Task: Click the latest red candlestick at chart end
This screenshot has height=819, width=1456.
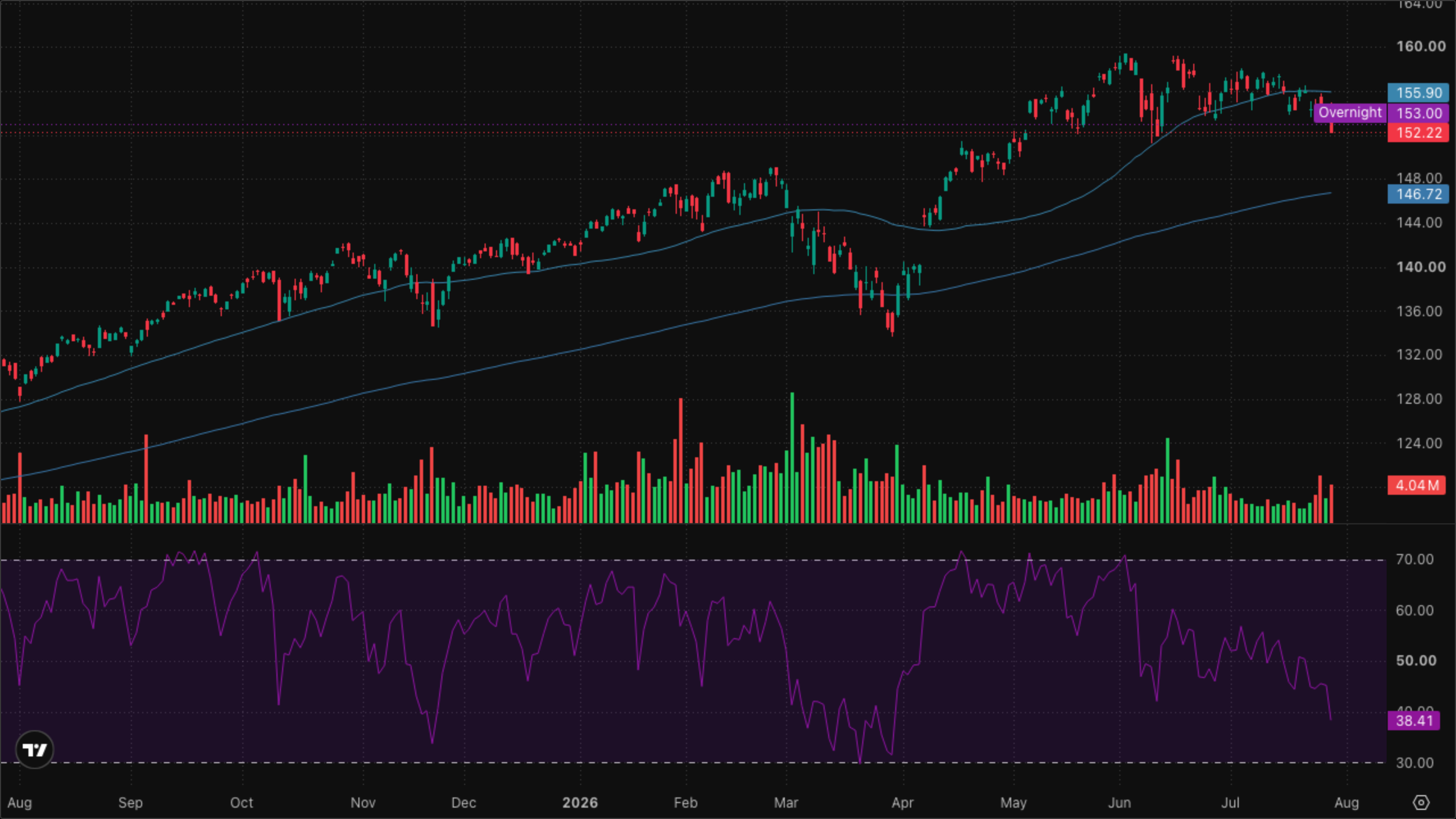Action: coord(1331,119)
